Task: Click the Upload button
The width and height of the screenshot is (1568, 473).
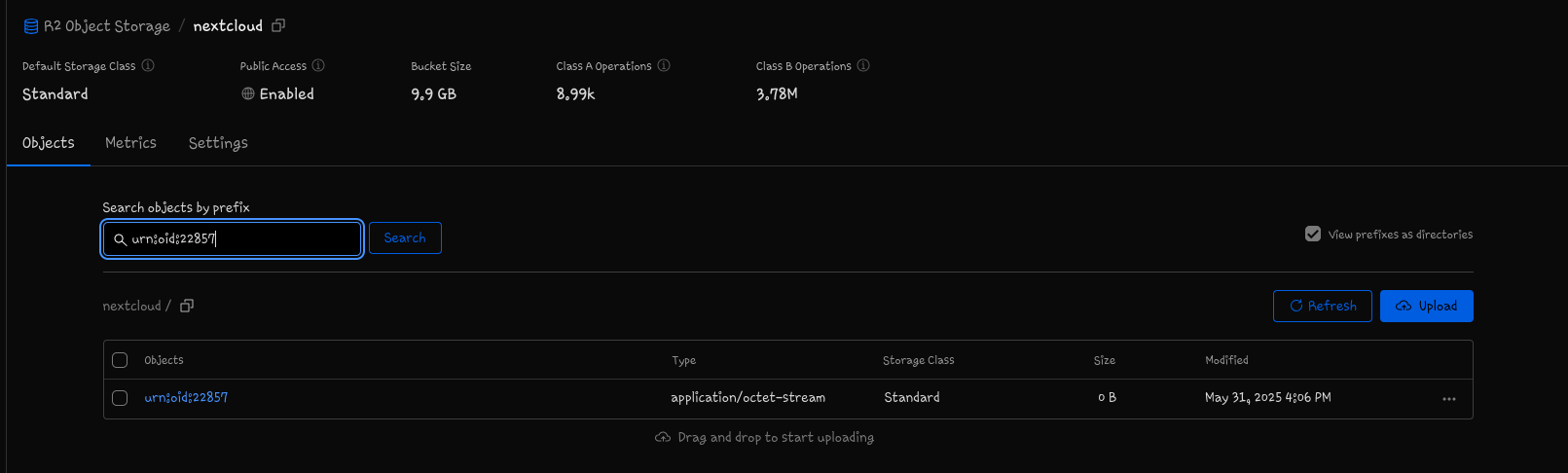Action: tap(1427, 306)
